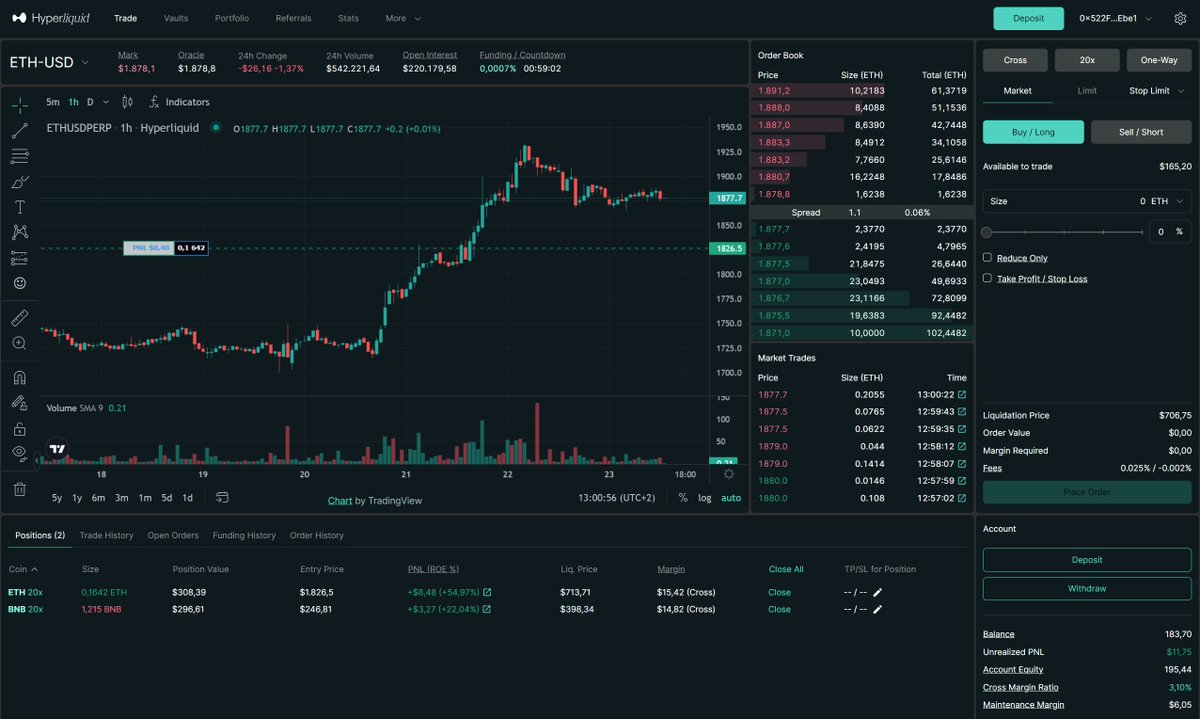This screenshot has width=1200, height=719.
Task: Click the top Deposit button
Action: click(x=1028, y=18)
